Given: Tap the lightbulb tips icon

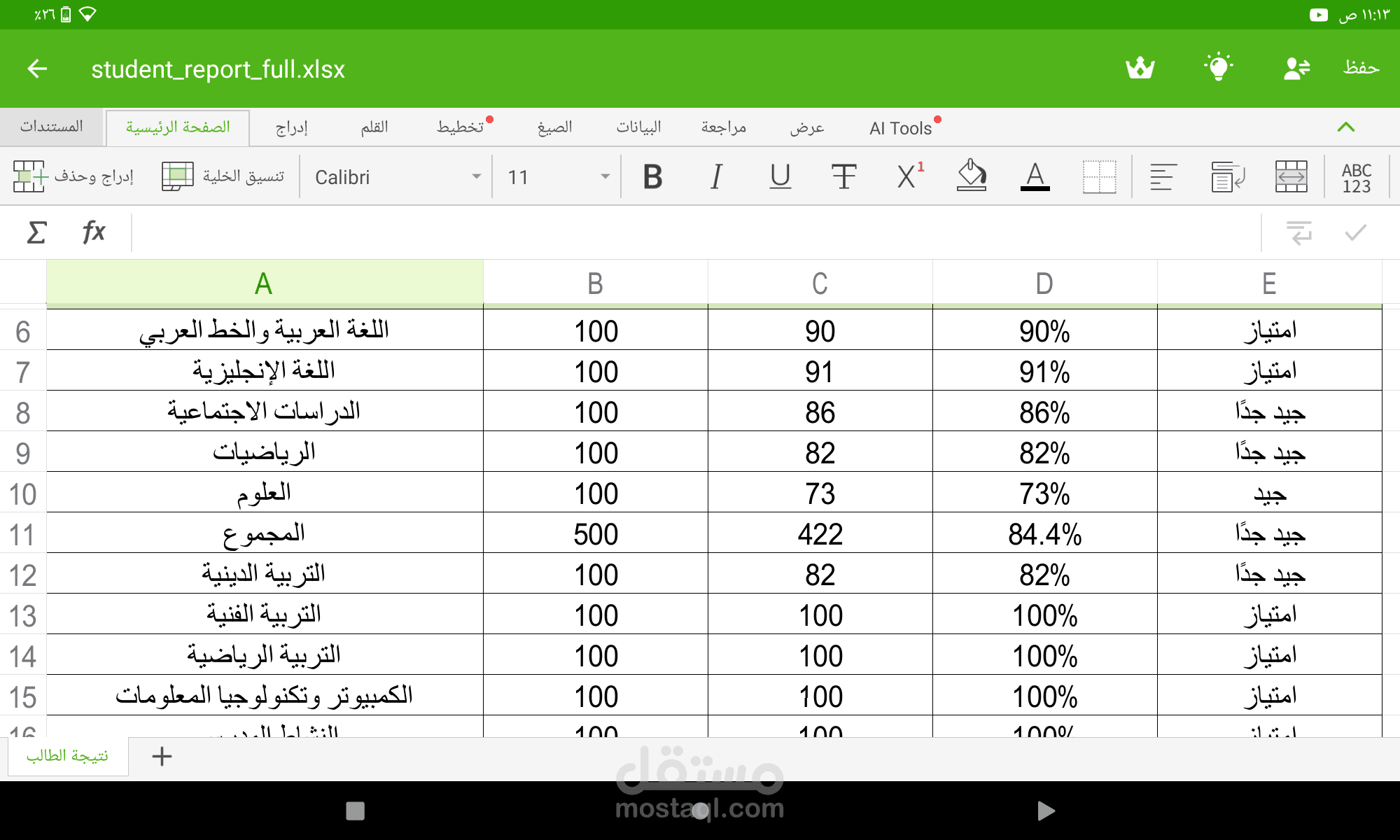Looking at the screenshot, I should 1218,68.
